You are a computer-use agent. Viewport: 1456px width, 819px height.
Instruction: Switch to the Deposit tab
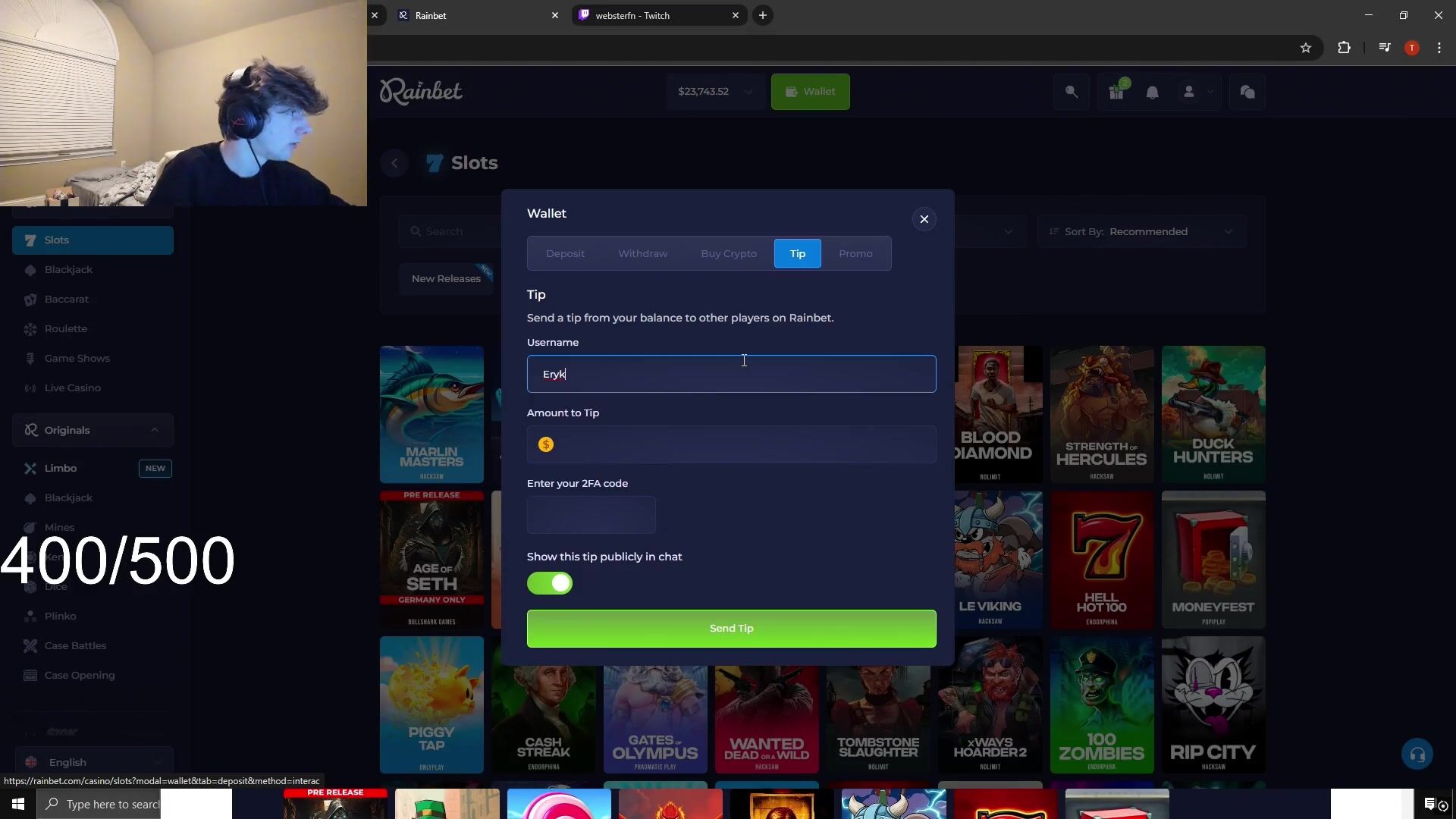coord(565,253)
